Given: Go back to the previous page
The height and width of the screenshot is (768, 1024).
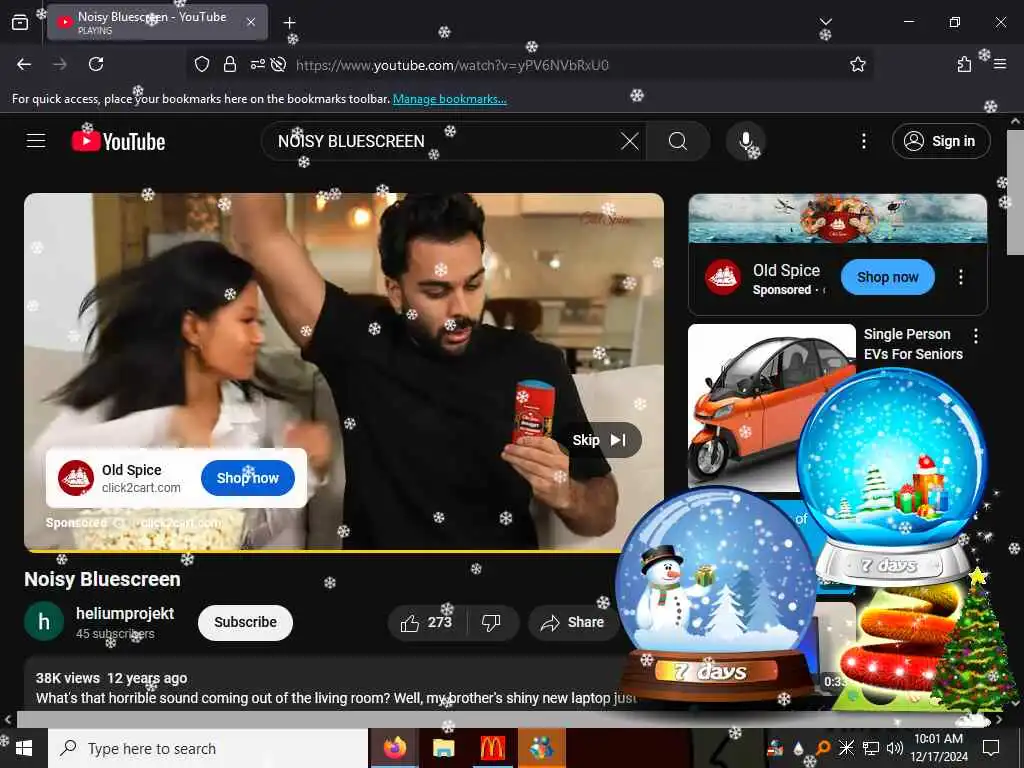Looking at the screenshot, I should 24,64.
